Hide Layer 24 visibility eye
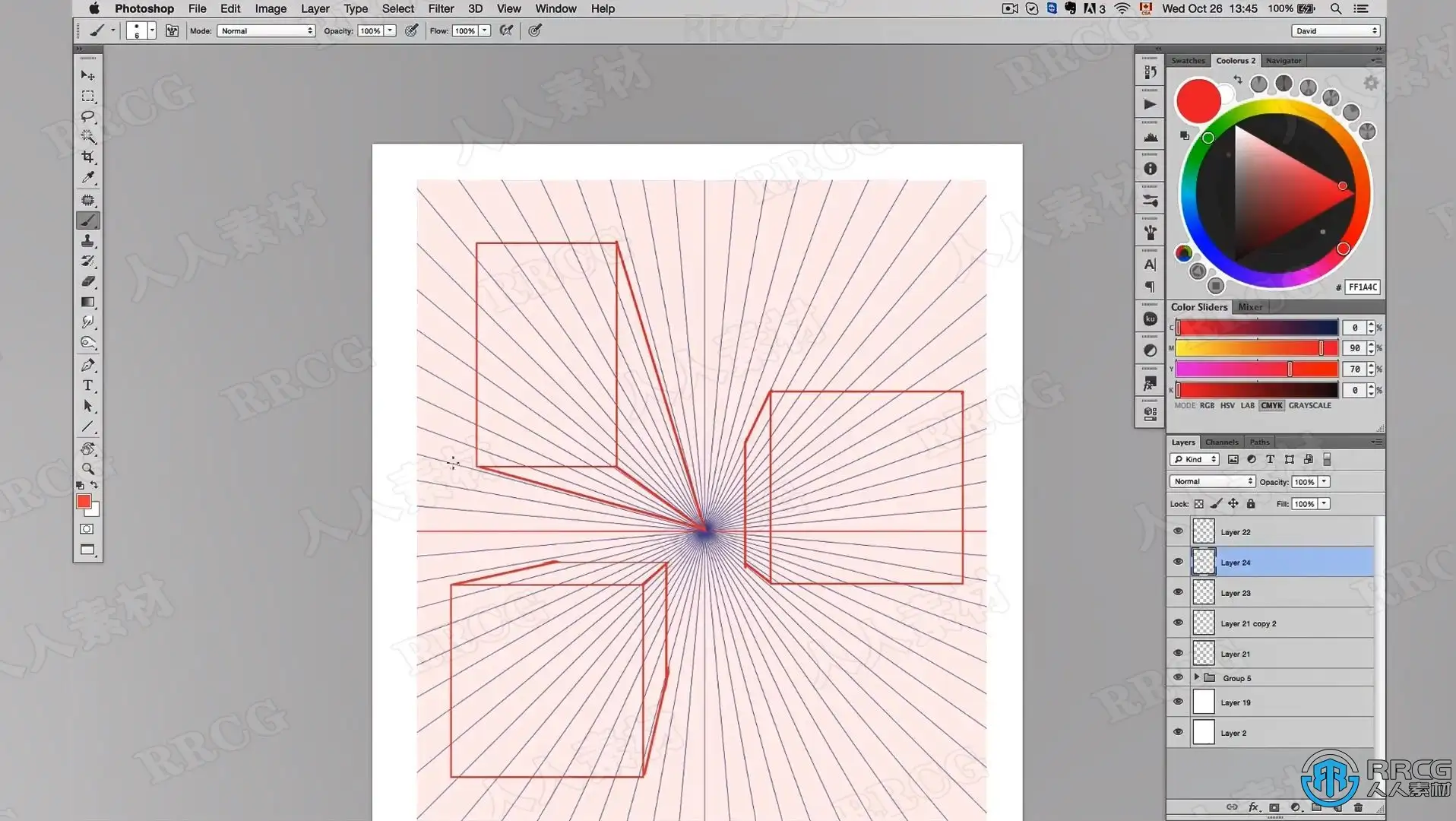Viewport: 1456px width, 821px height. [1179, 562]
